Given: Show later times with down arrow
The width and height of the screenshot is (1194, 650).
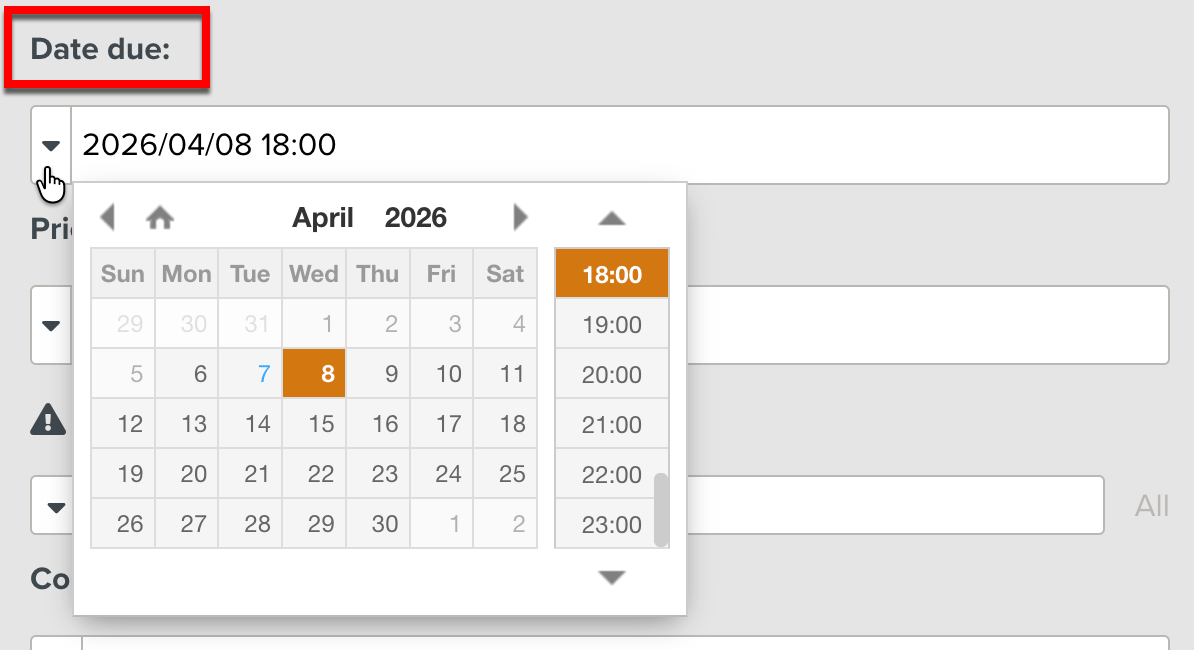Looking at the screenshot, I should click(x=611, y=577).
